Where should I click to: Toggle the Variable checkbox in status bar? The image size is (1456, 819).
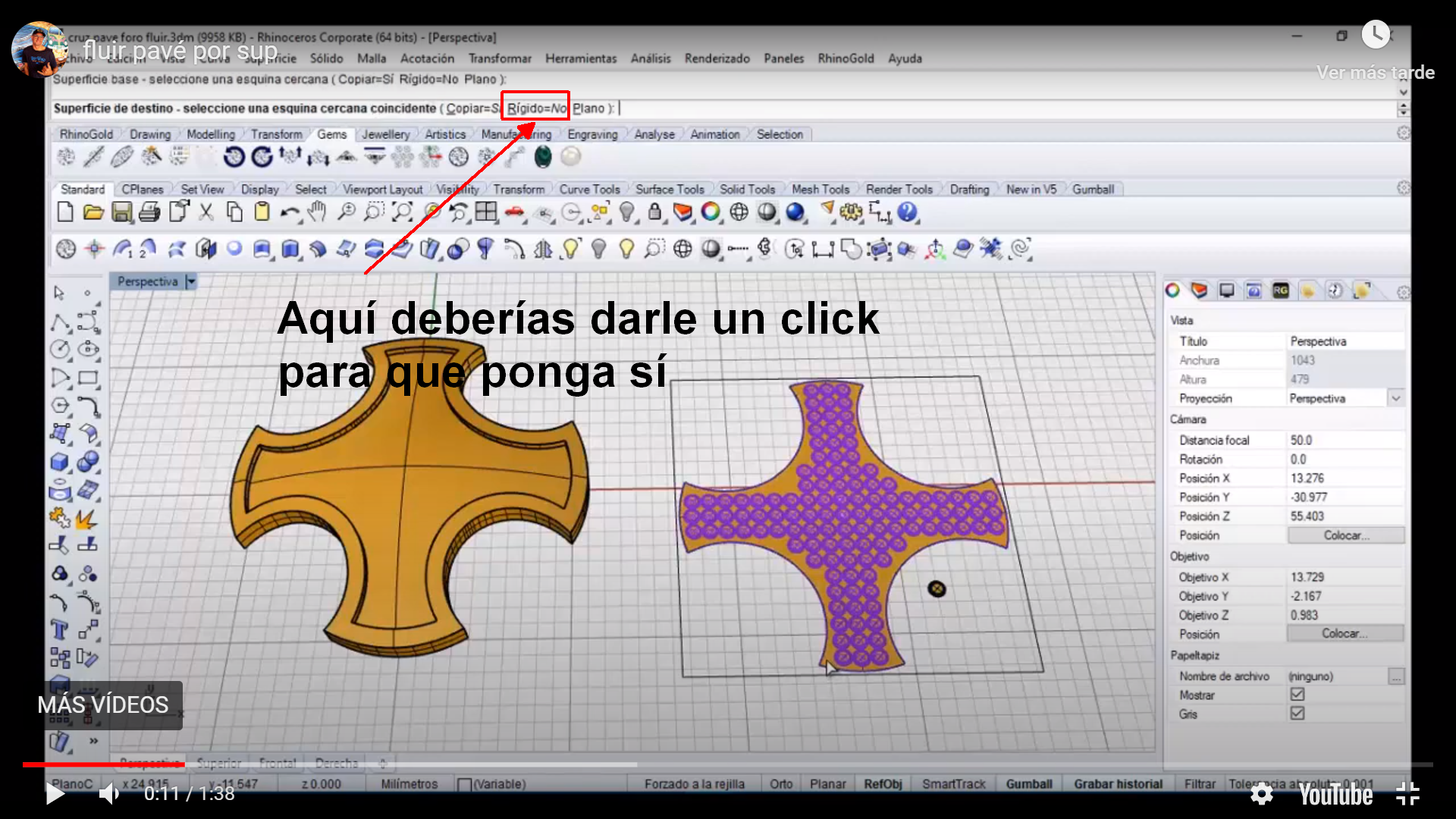pos(465,784)
